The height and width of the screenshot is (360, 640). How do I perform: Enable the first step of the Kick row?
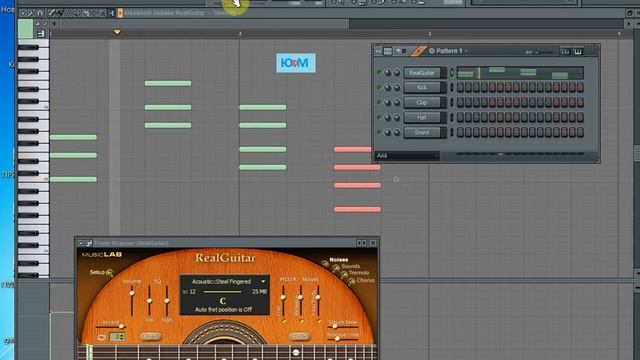[460, 87]
